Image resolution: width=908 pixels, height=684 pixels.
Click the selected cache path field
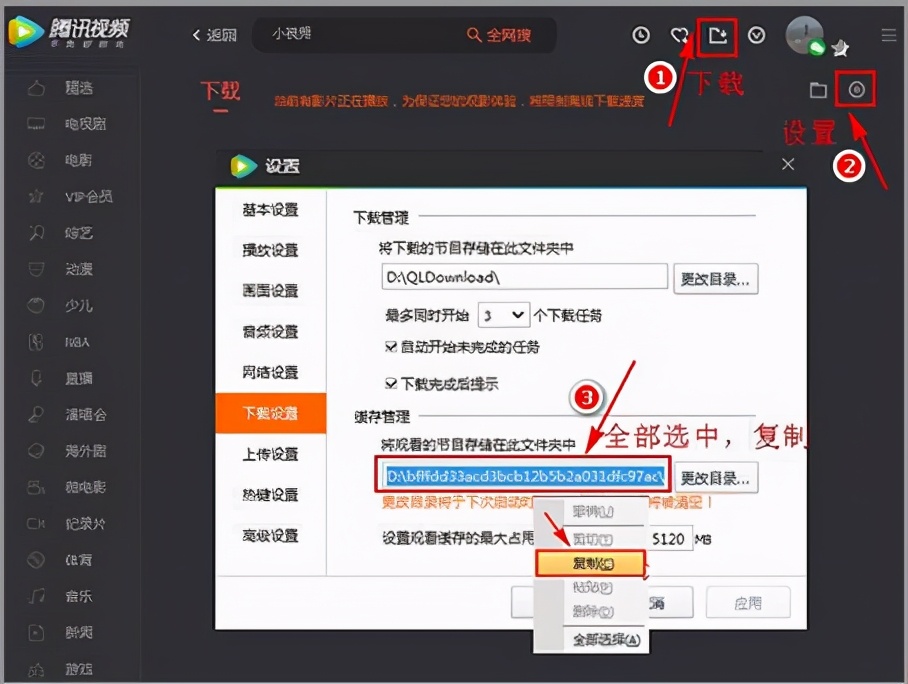[524, 476]
